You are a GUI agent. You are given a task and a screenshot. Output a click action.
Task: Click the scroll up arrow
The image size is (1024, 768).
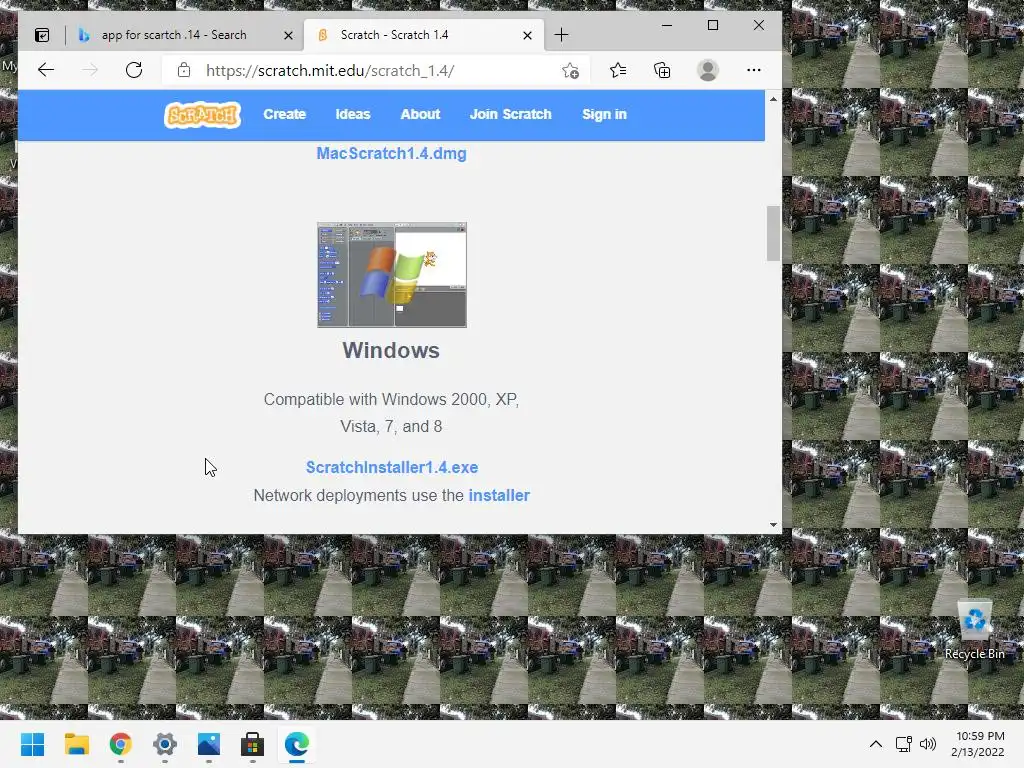(773, 99)
